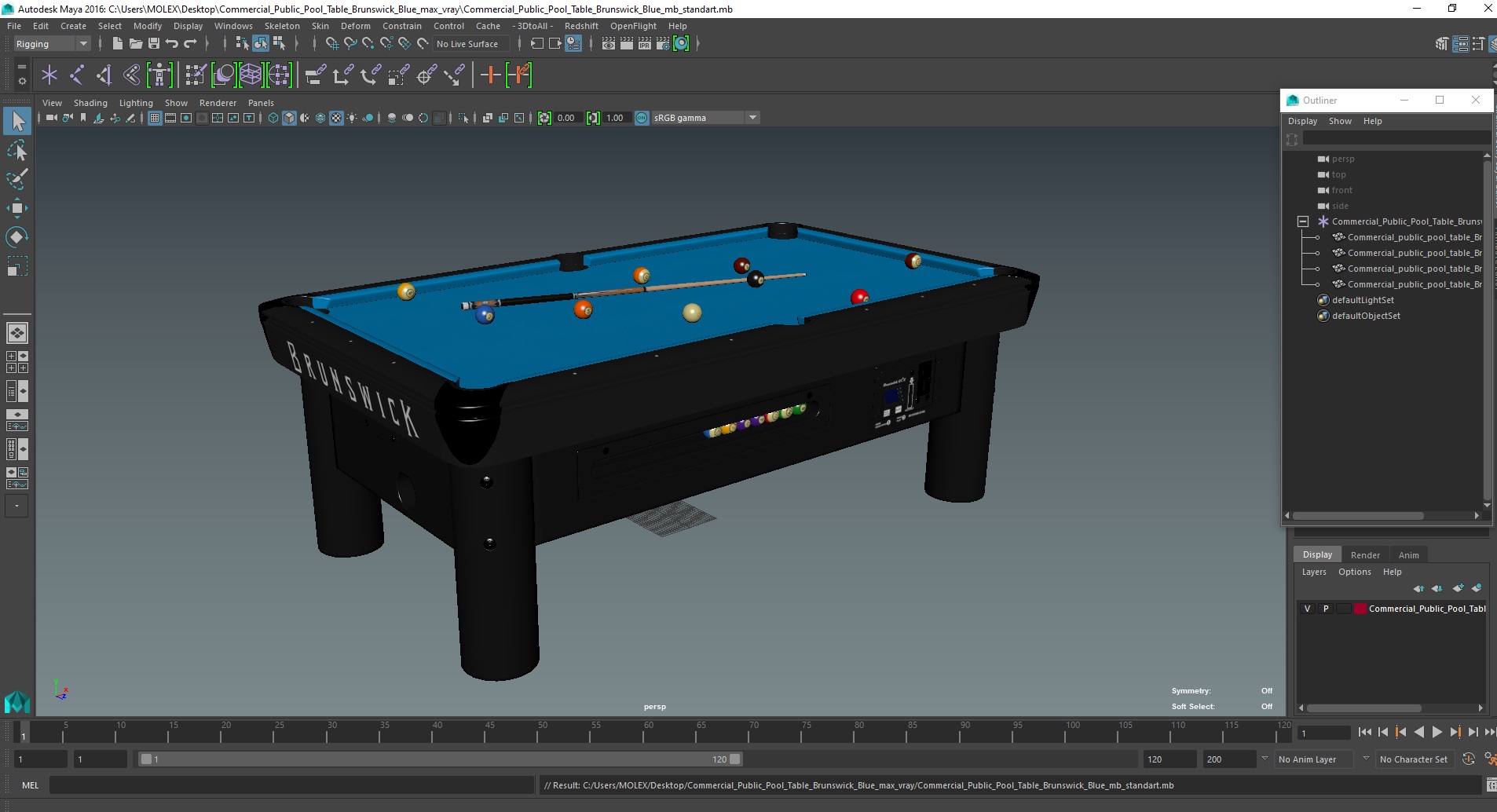1497x812 pixels.
Task: Step forward one key
Action: [x=1455, y=732]
